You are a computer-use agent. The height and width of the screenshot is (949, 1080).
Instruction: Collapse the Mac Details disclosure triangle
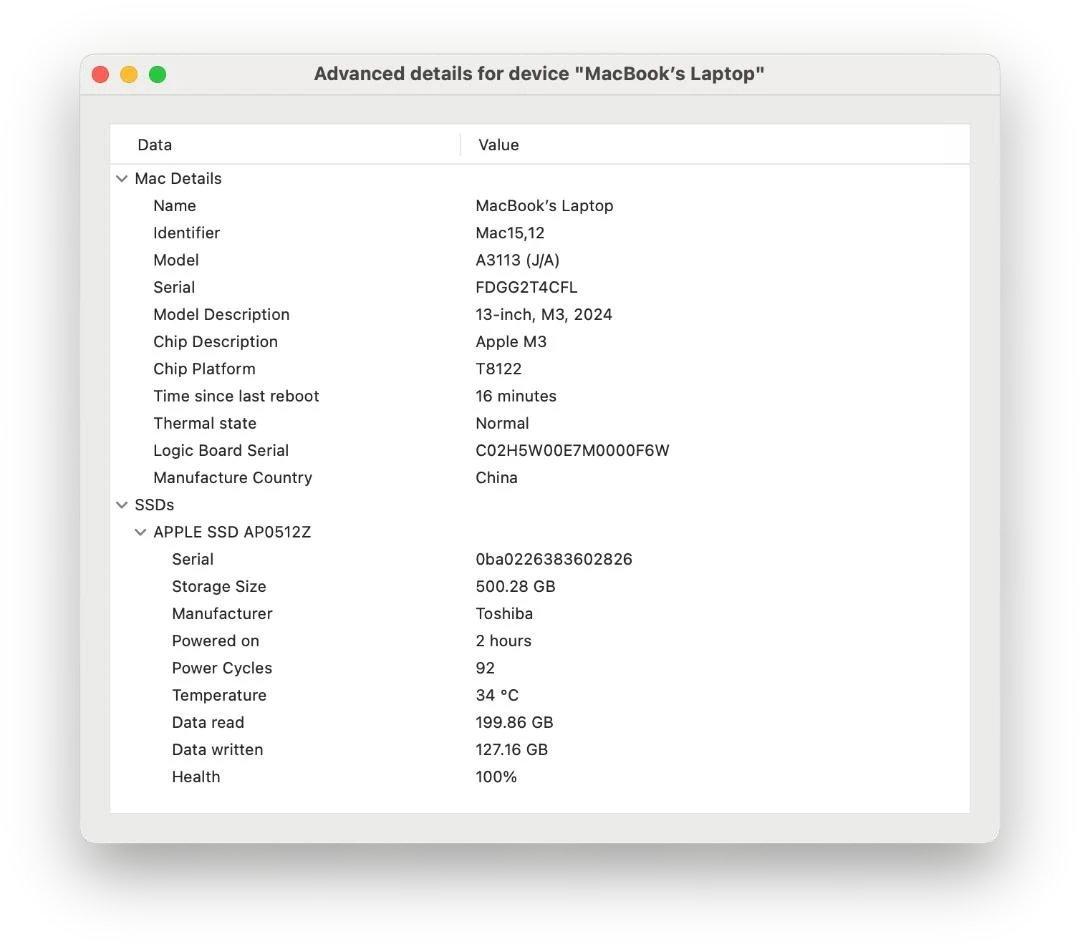(121, 178)
